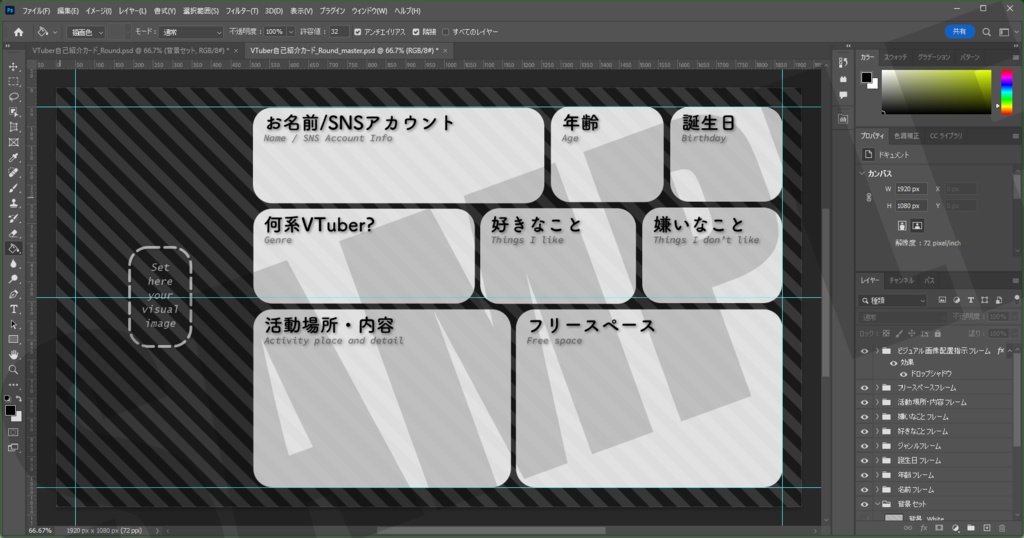Select the Lasso tool
Image resolution: width=1024 pixels, height=538 pixels.
(13, 97)
